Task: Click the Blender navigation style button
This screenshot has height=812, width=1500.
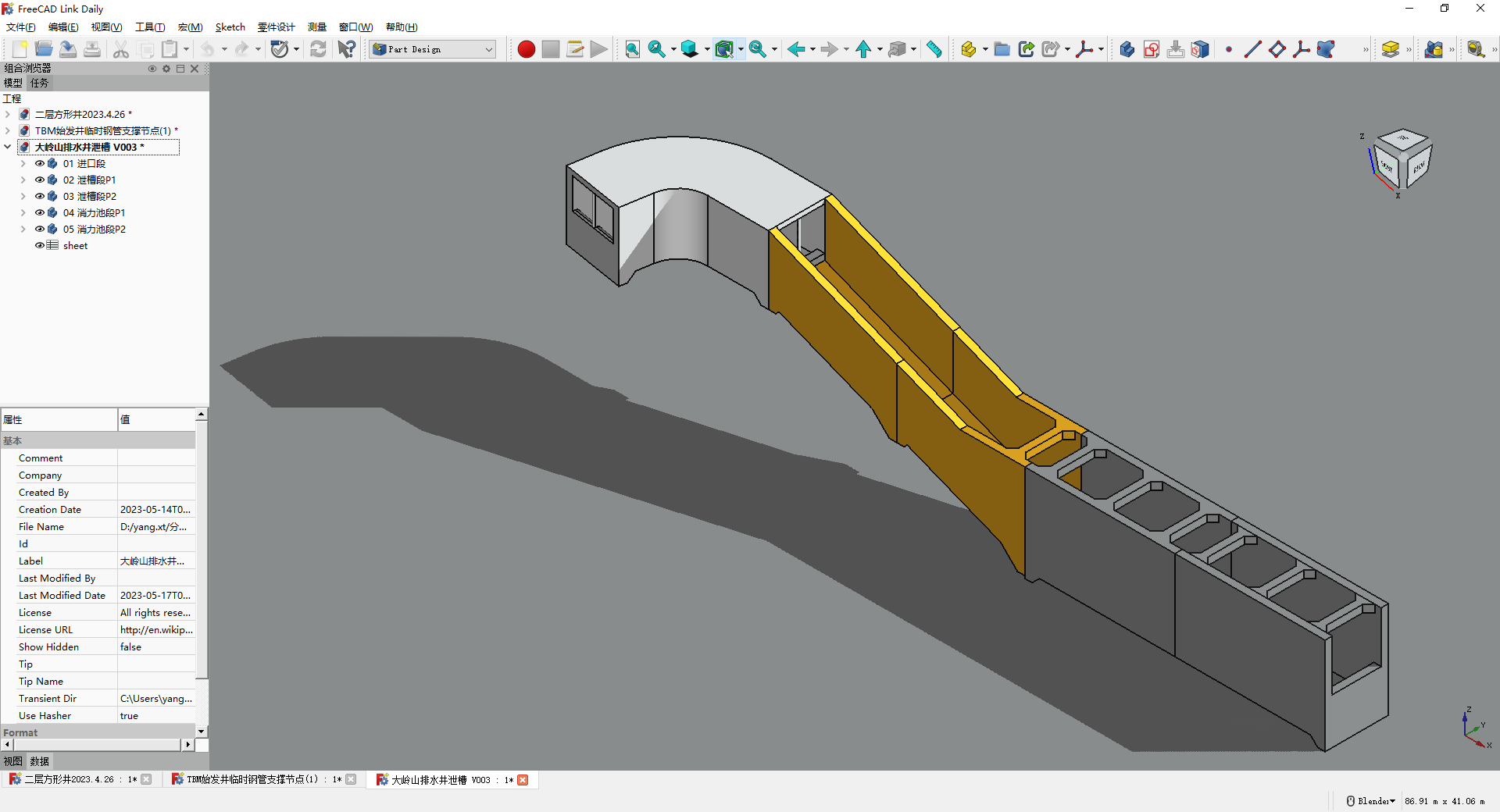Action: coord(1371,801)
